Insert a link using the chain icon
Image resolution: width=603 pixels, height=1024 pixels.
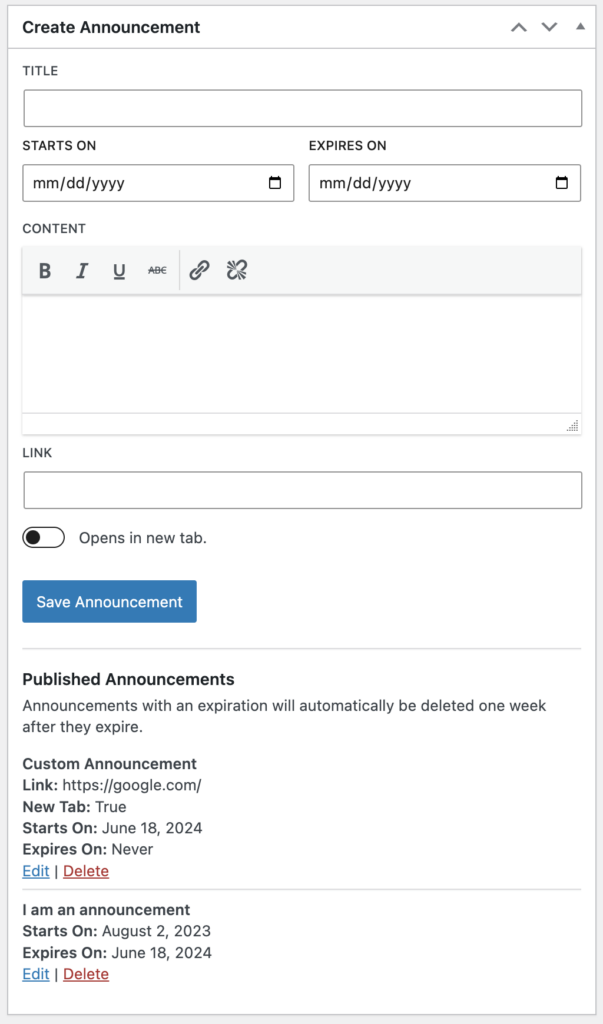coord(199,271)
